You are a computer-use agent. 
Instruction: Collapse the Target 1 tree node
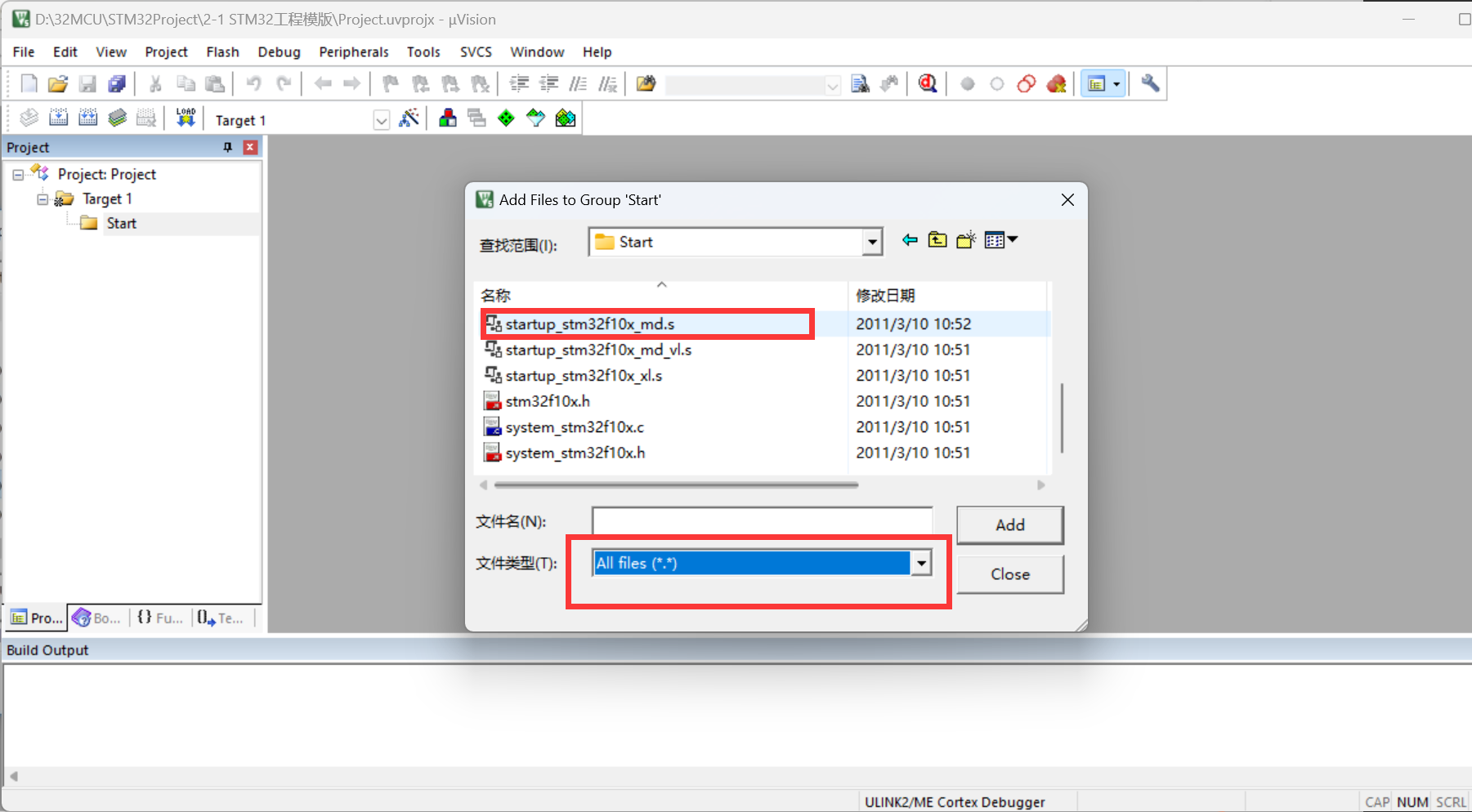tap(43, 199)
